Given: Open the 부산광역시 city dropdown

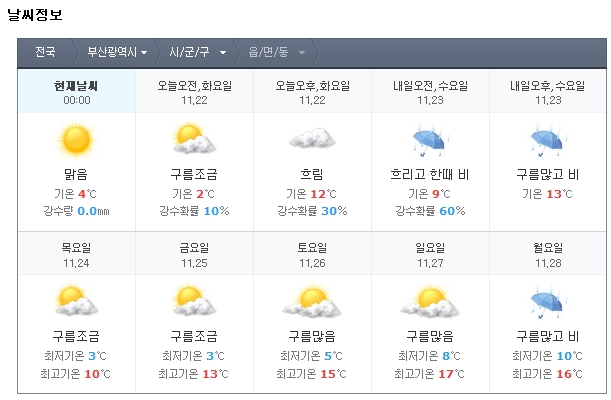Looking at the screenshot, I should coord(117,52).
